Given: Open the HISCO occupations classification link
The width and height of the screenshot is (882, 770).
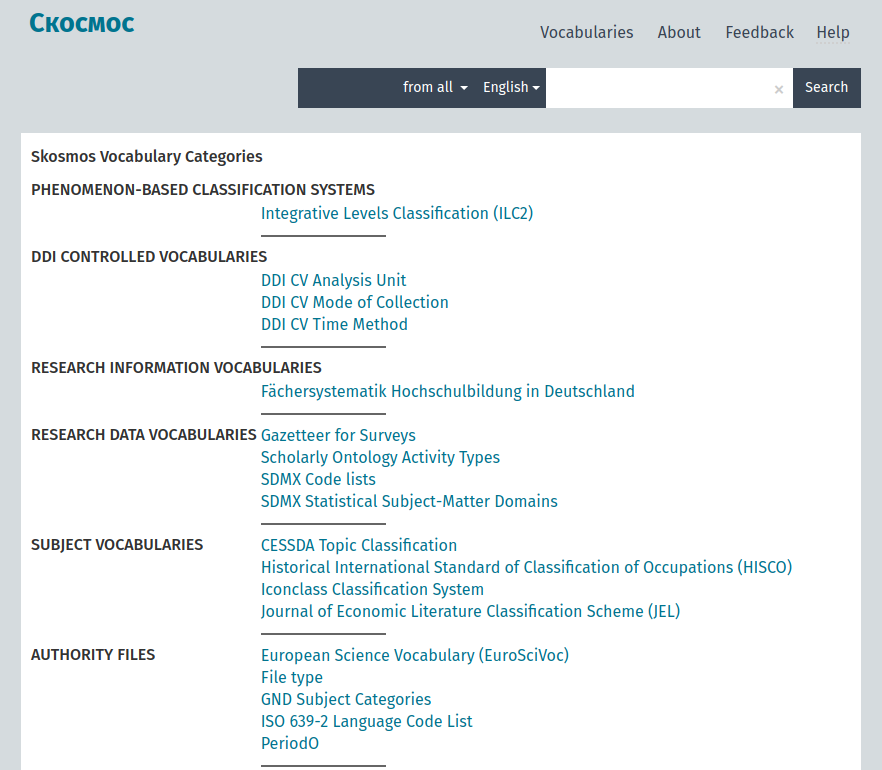Looking at the screenshot, I should coord(526,567).
